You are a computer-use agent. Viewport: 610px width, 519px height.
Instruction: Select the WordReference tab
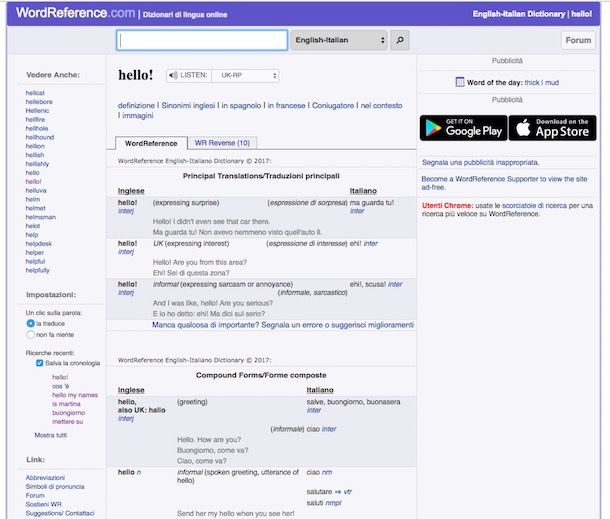[x=151, y=143]
